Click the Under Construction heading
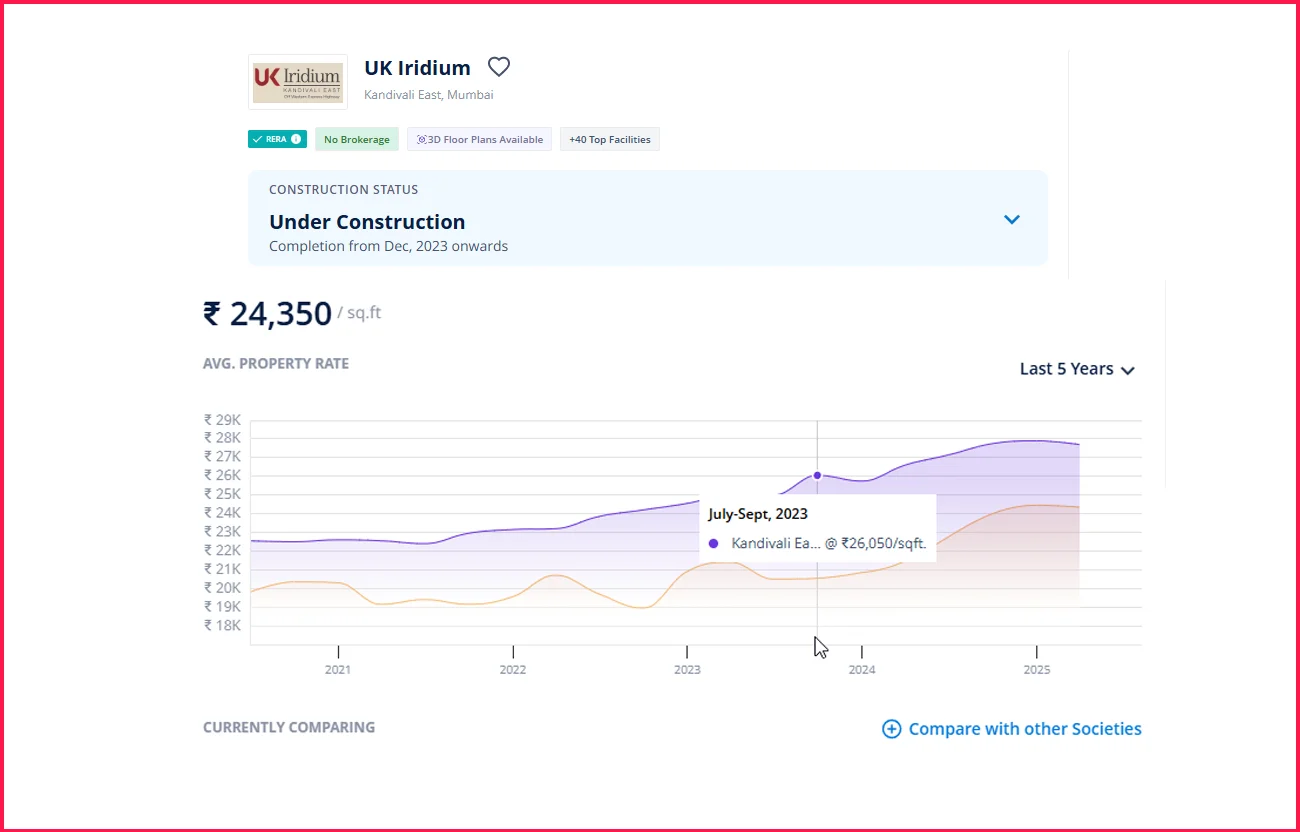Image resolution: width=1300 pixels, height=832 pixels. [x=367, y=222]
